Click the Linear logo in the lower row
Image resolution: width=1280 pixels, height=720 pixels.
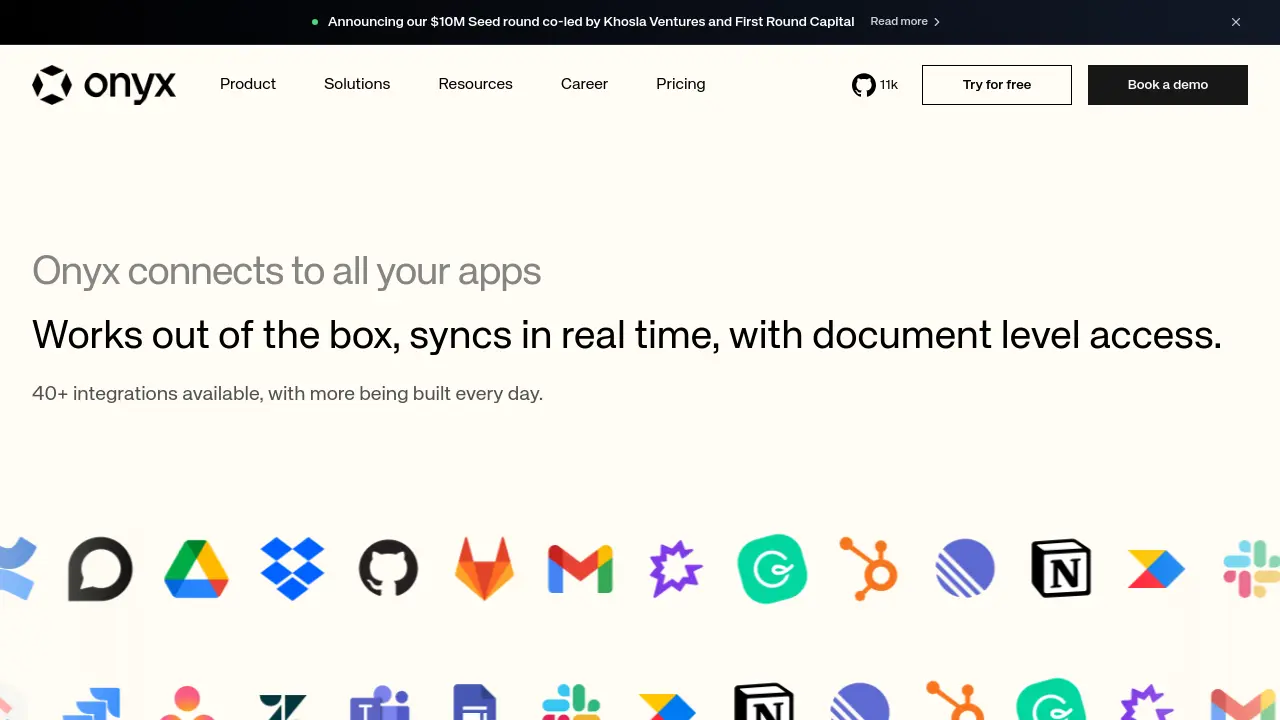tap(860, 702)
